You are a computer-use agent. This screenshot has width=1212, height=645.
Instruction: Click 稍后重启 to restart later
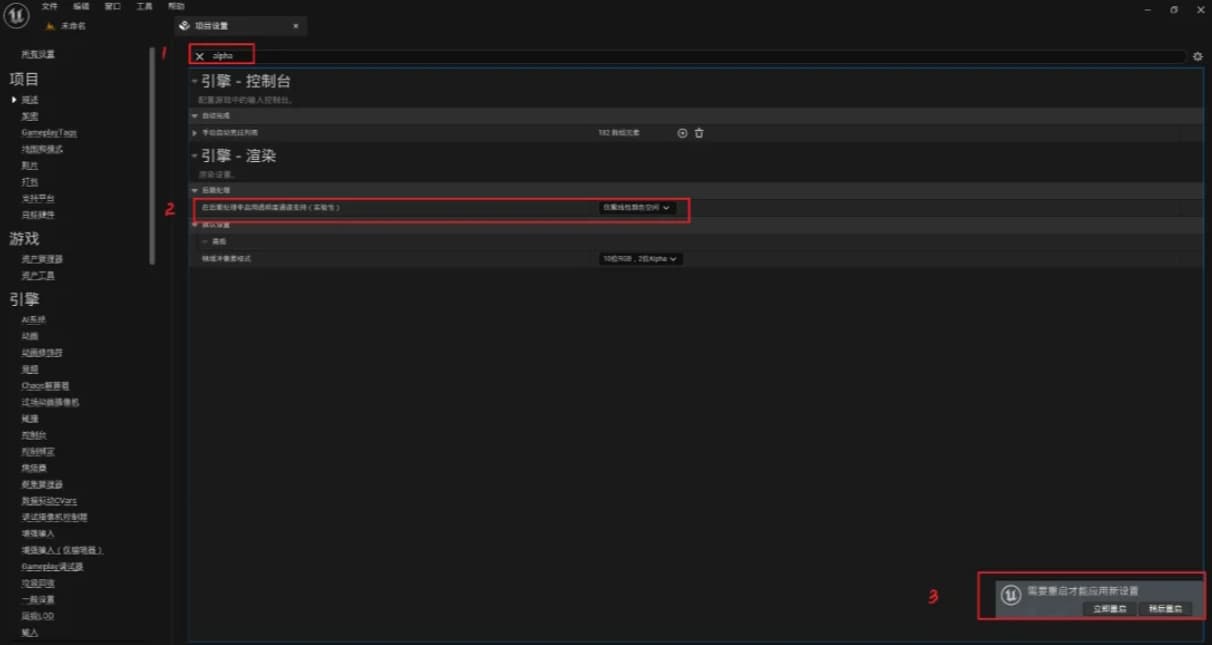[x=1165, y=609]
